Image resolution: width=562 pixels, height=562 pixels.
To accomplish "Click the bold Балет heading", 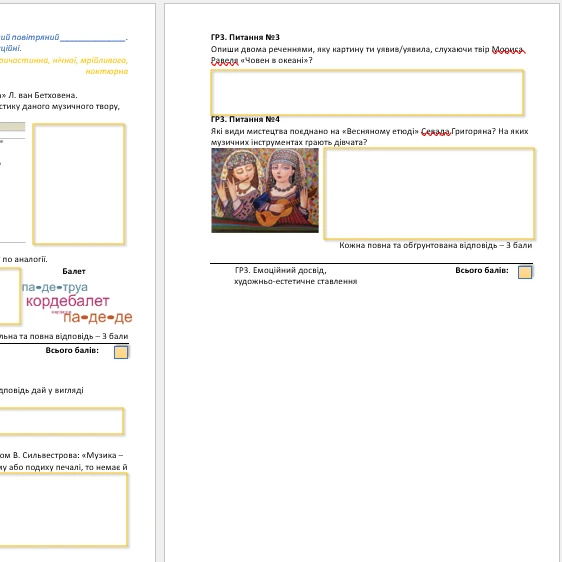I will (74, 271).
